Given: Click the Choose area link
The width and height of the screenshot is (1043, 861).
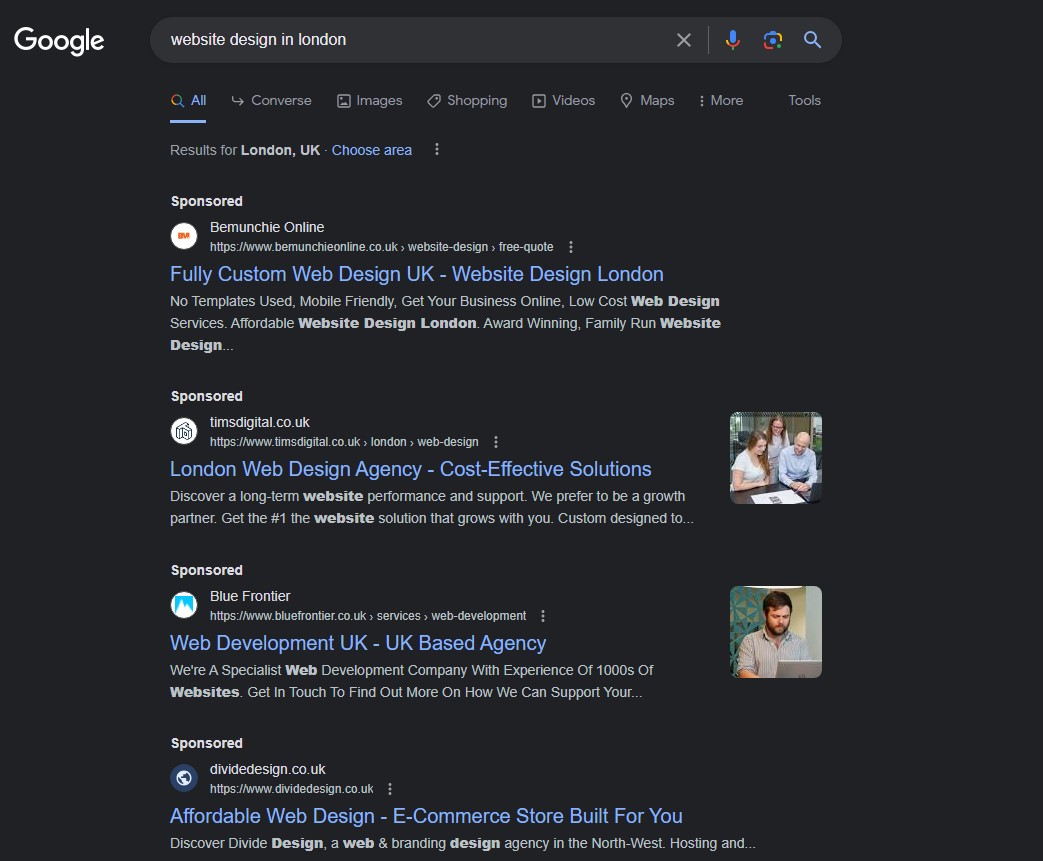Looking at the screenshot, I should [x=371, y=150].
